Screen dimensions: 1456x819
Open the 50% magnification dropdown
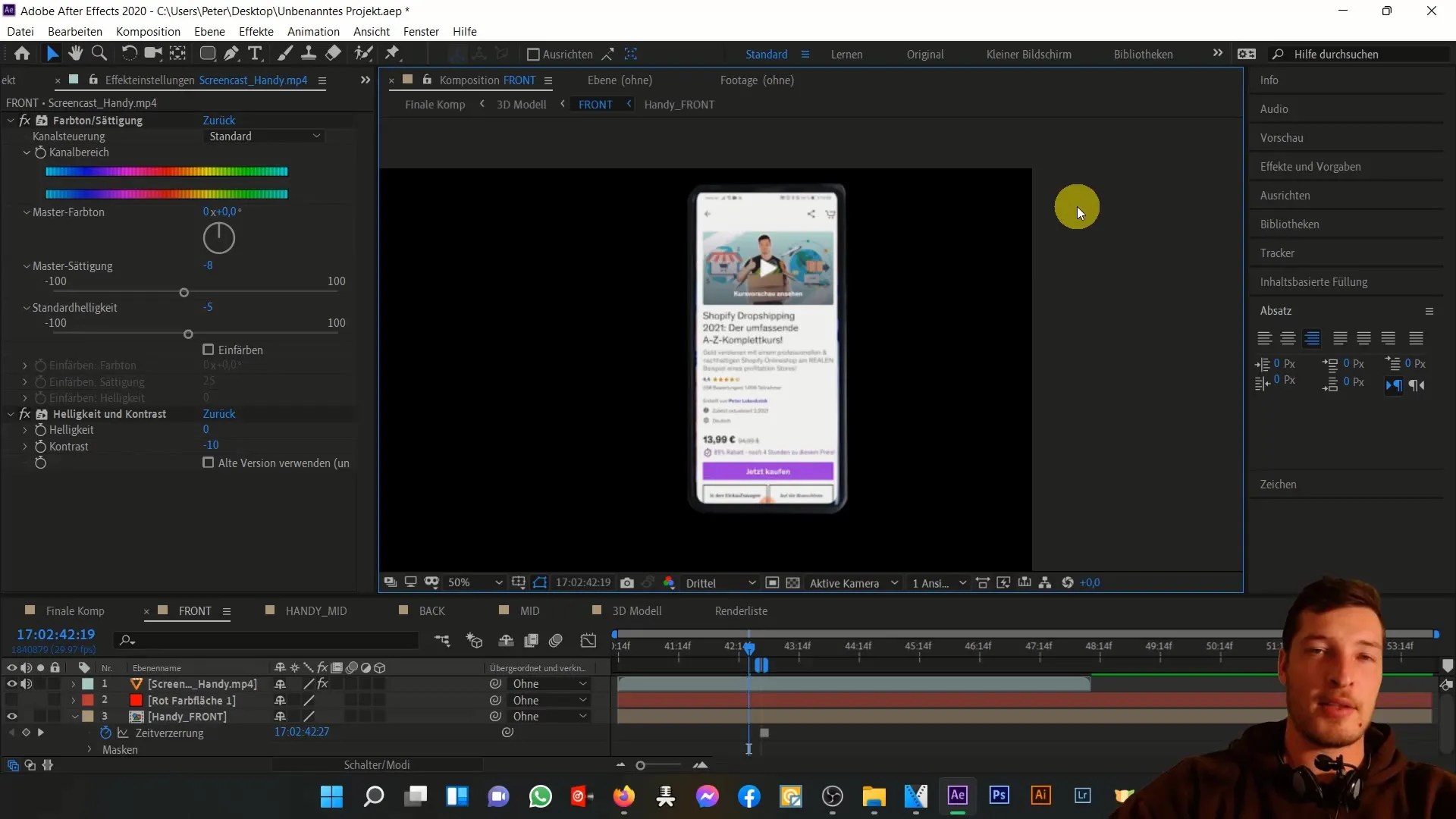coord(475,583)
